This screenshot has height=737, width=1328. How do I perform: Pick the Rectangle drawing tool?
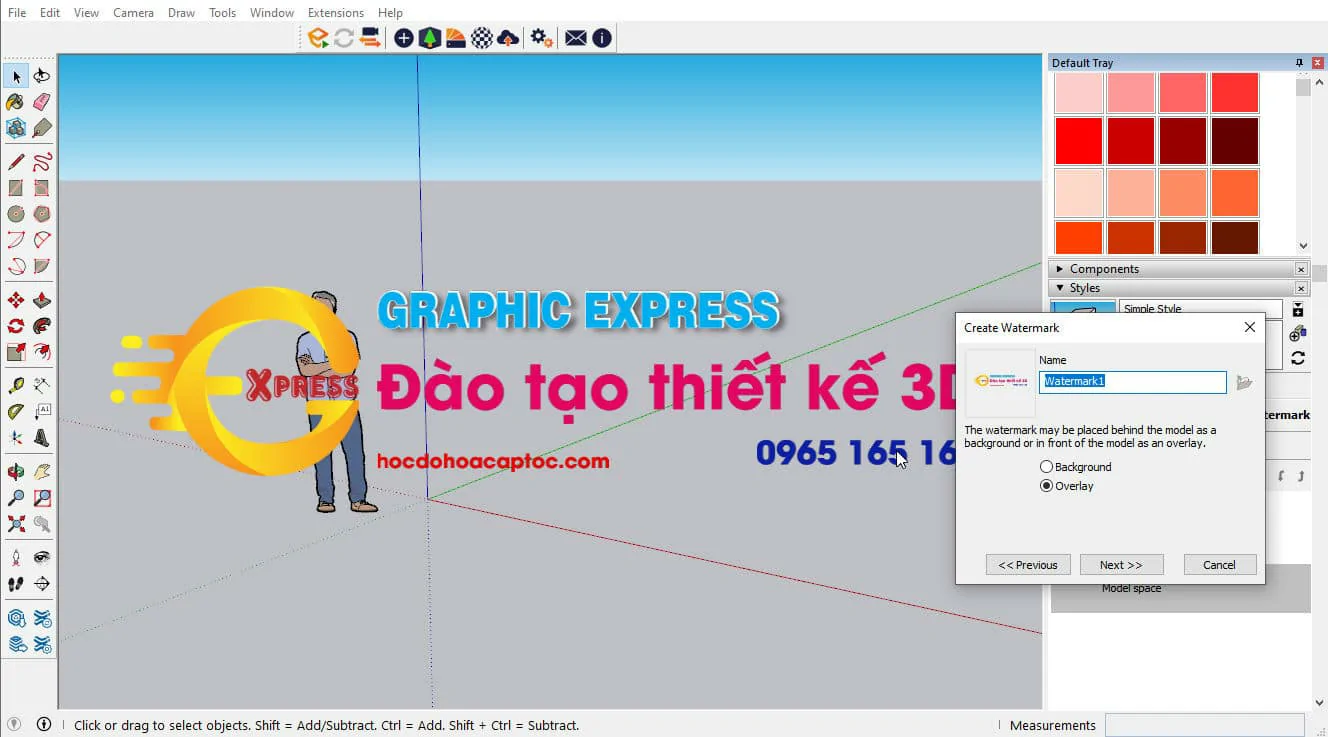[x=15, y=186]
